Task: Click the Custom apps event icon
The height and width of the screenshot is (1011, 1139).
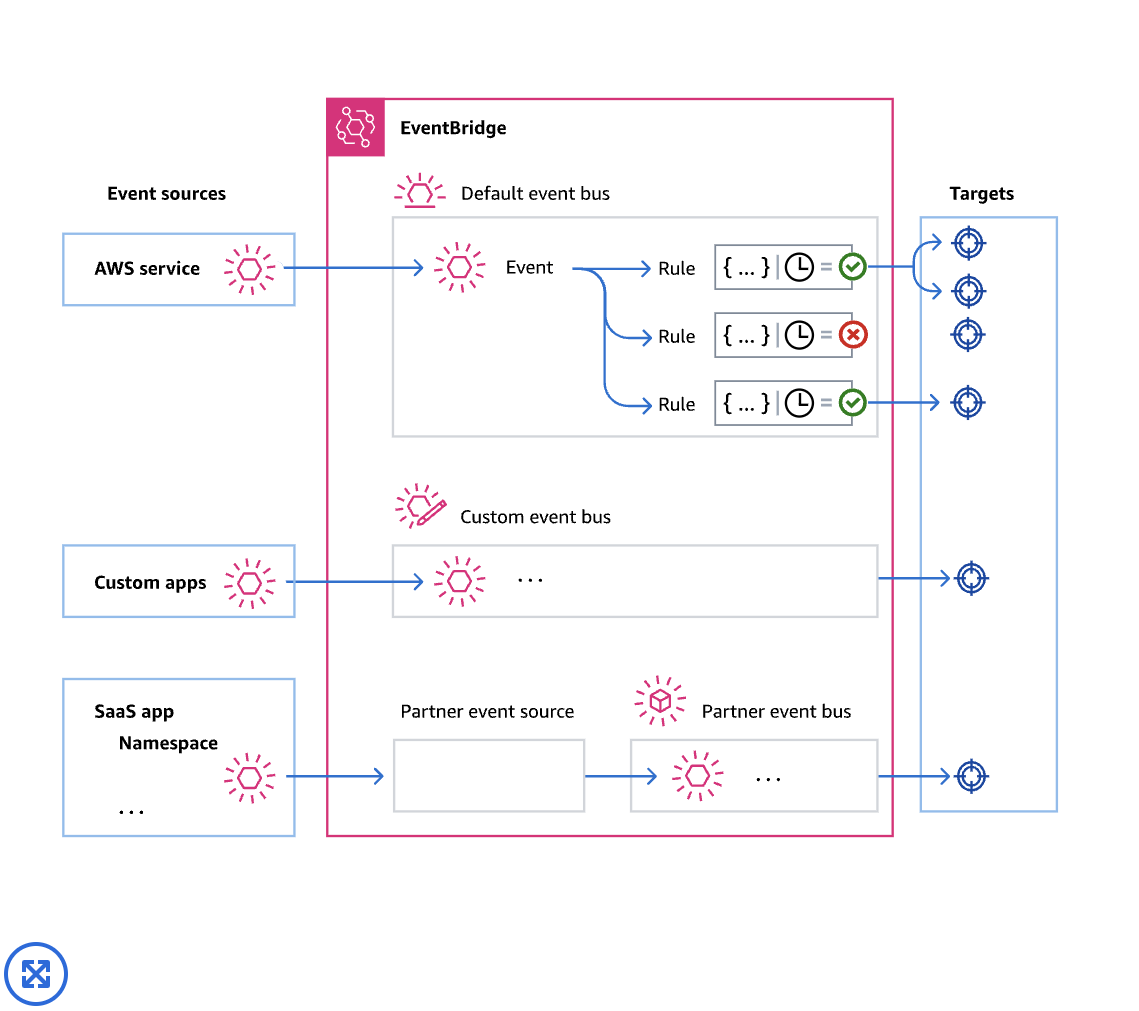Action: pyautogui.click(x=250, y=582)
